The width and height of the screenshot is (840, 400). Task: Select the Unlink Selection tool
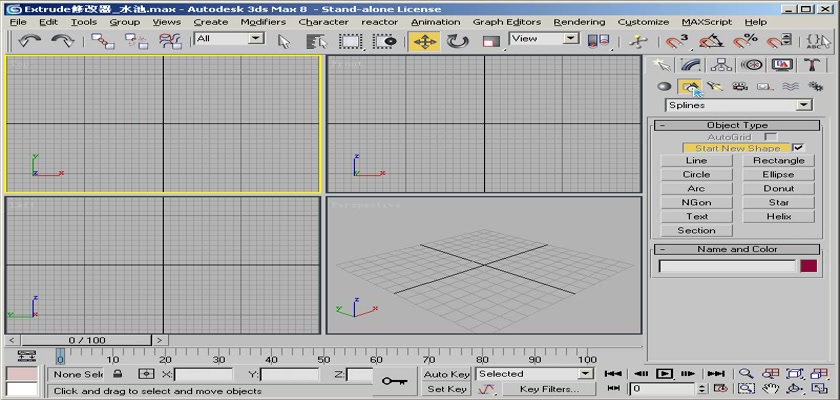[x=136, y=41]
